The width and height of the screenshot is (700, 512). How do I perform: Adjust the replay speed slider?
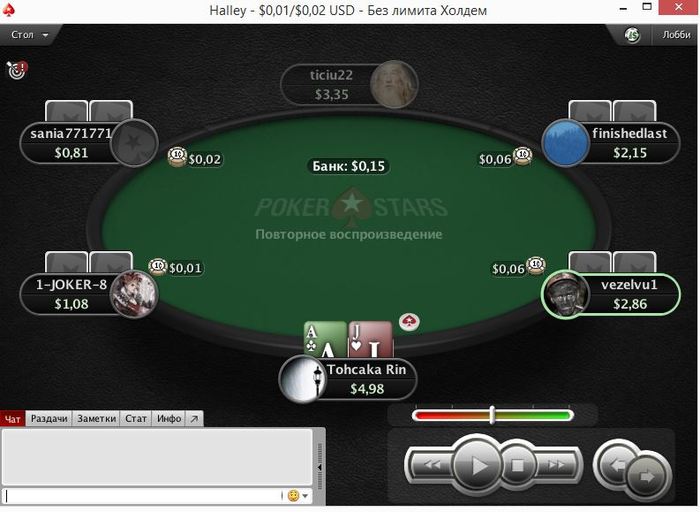point(492,415)
